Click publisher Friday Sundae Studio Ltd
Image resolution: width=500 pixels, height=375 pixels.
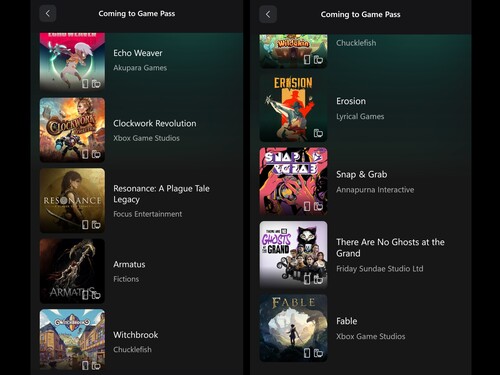[380, 269]
